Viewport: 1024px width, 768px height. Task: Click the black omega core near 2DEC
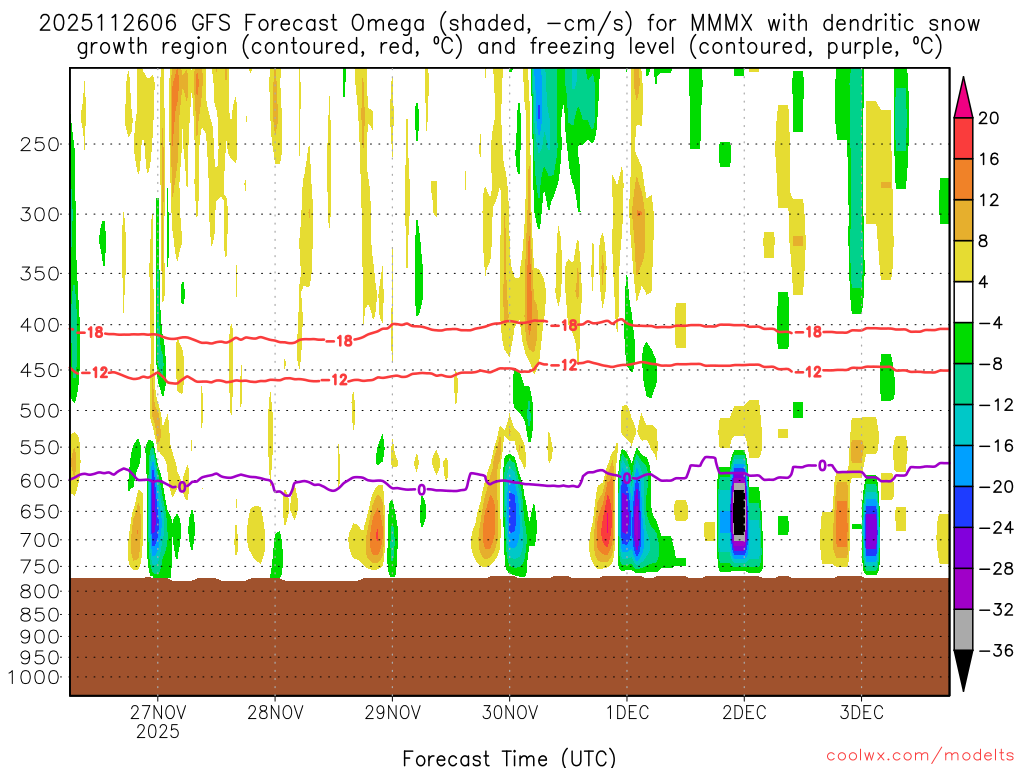coord(739,512)
